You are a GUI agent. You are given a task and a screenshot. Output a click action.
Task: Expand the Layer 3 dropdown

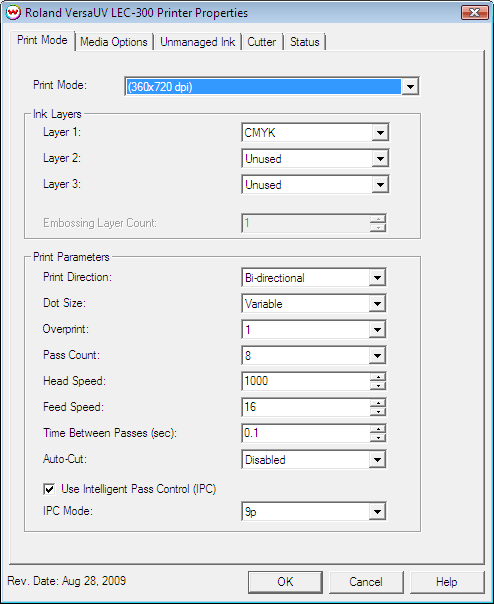pyautogui.click(x=315, y=185)
